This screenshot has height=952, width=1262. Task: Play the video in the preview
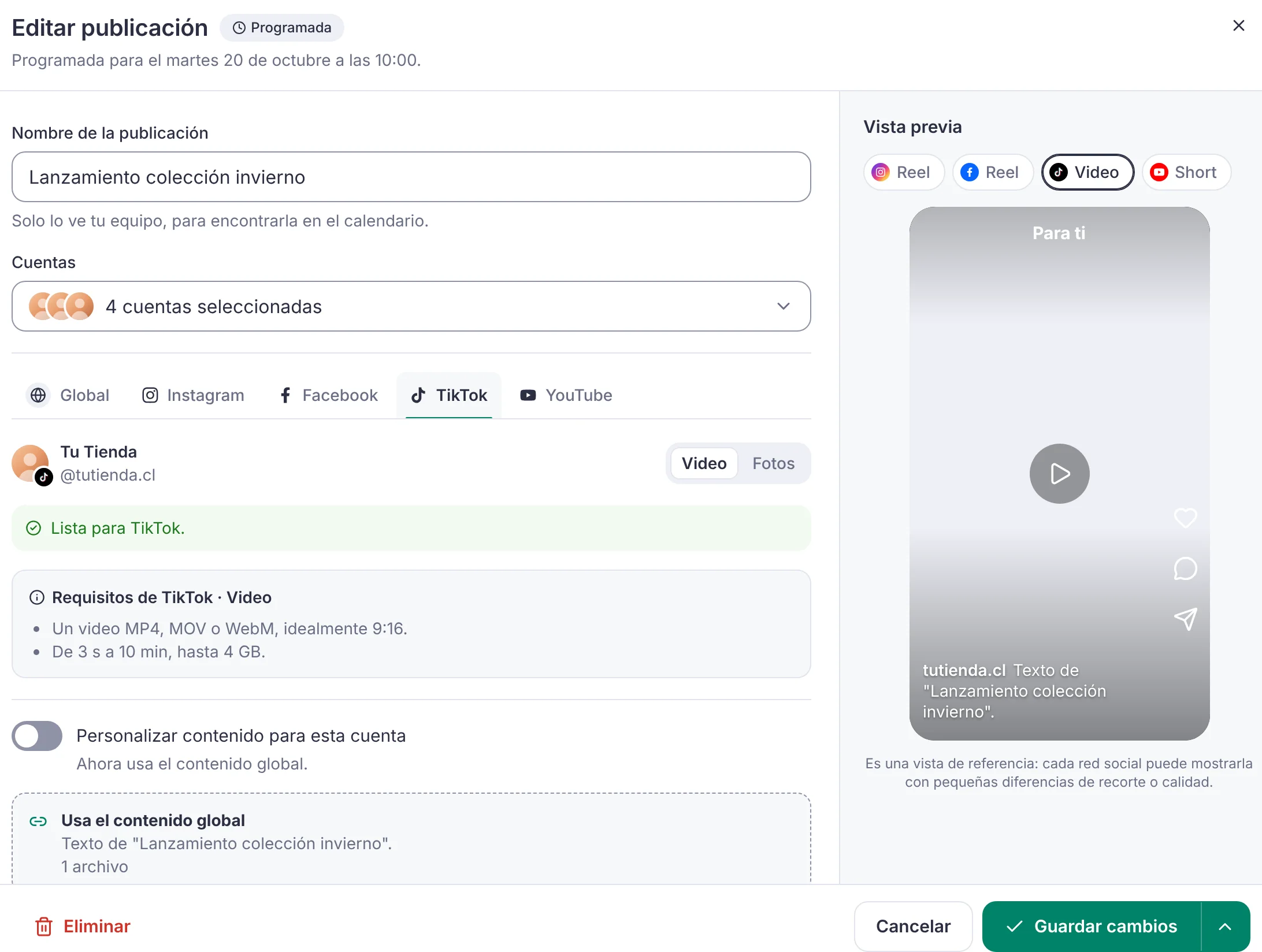(x=1059, y=474)
